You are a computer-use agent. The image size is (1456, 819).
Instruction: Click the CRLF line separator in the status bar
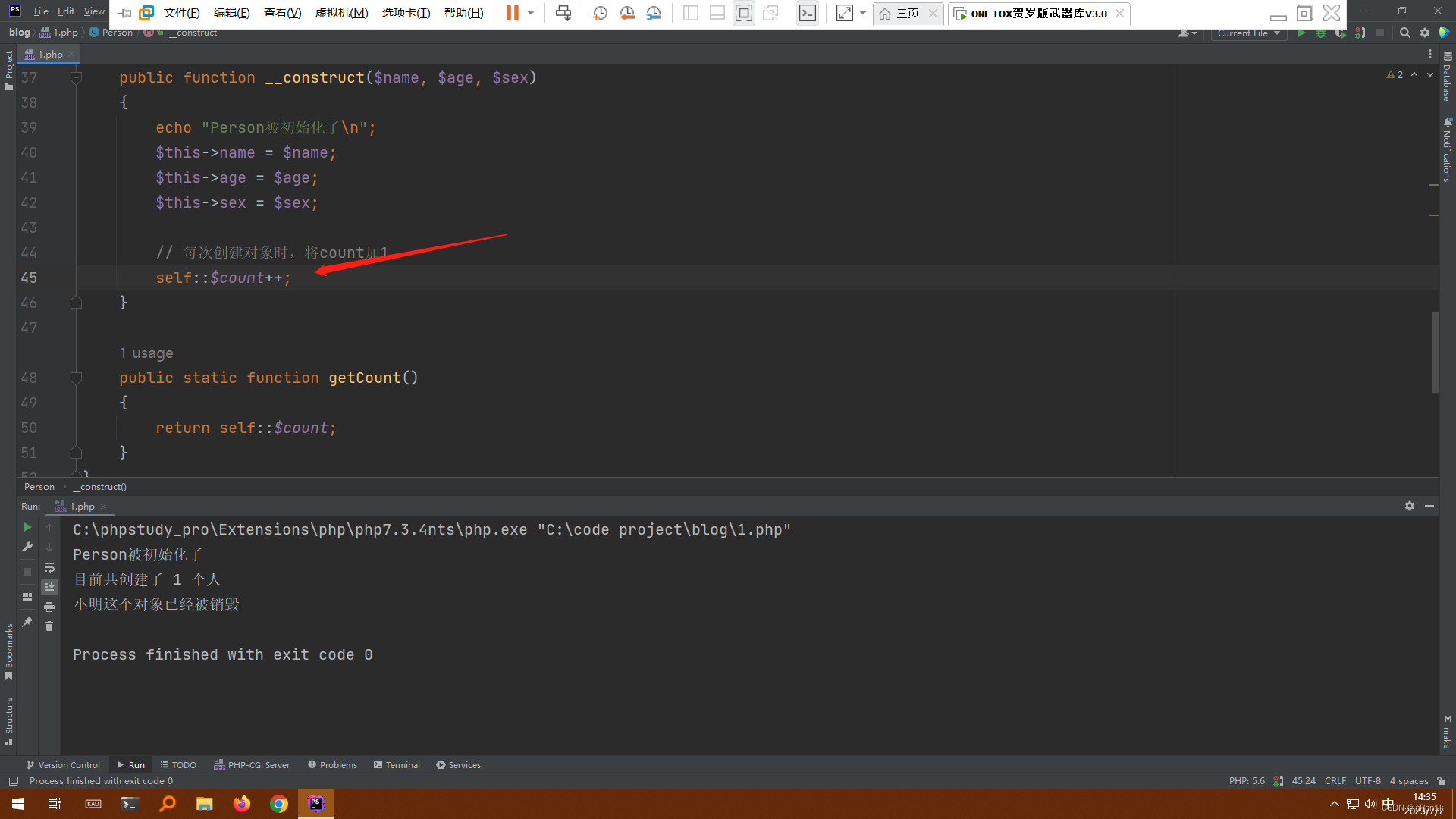click(1335, 781)
